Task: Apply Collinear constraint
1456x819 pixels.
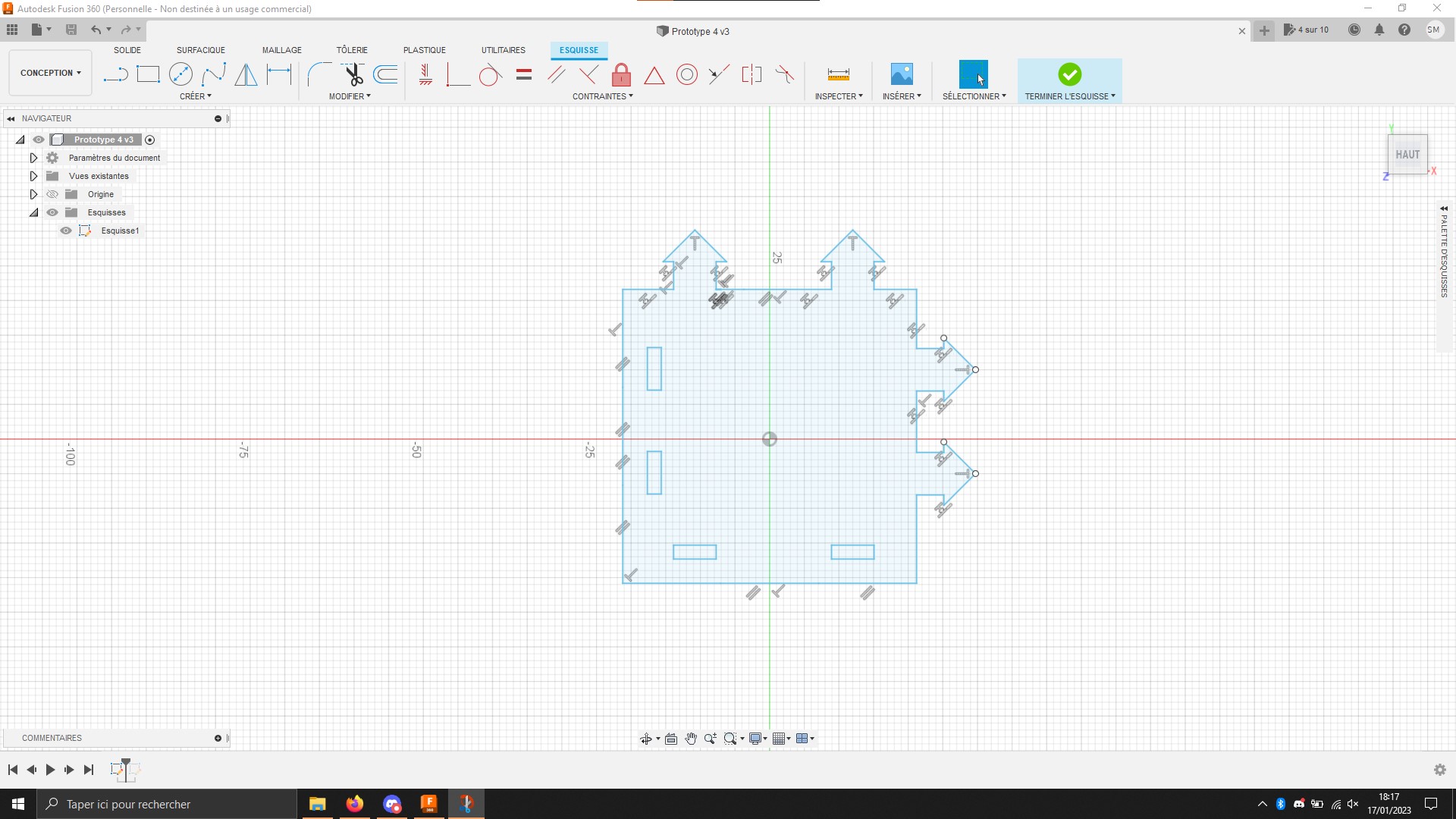Action: 719,74
